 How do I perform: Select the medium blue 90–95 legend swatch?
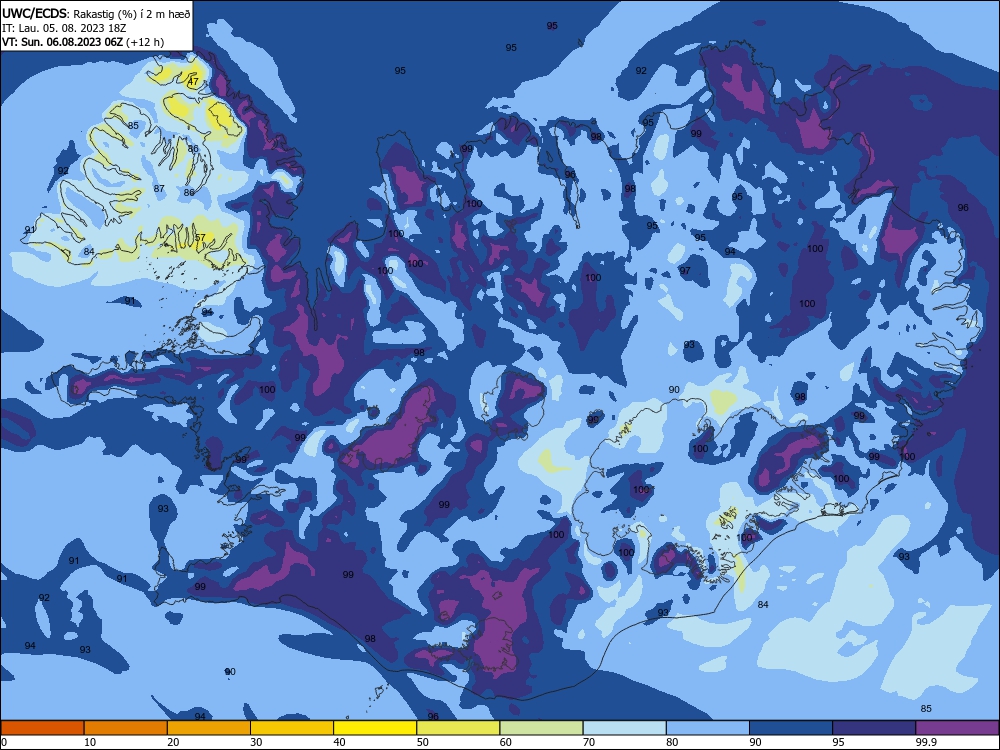pyautogui.click(x=791, y=728)
